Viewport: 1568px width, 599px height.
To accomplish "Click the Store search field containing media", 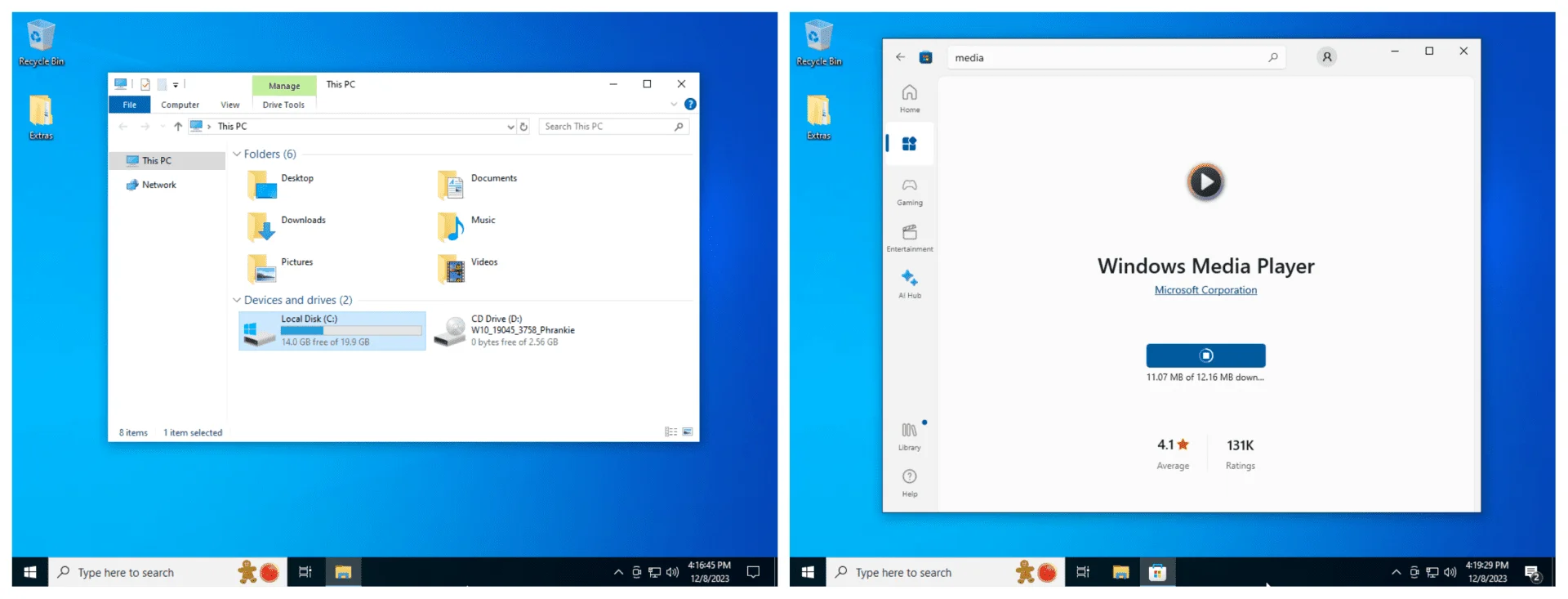I will coord(1116,57).
